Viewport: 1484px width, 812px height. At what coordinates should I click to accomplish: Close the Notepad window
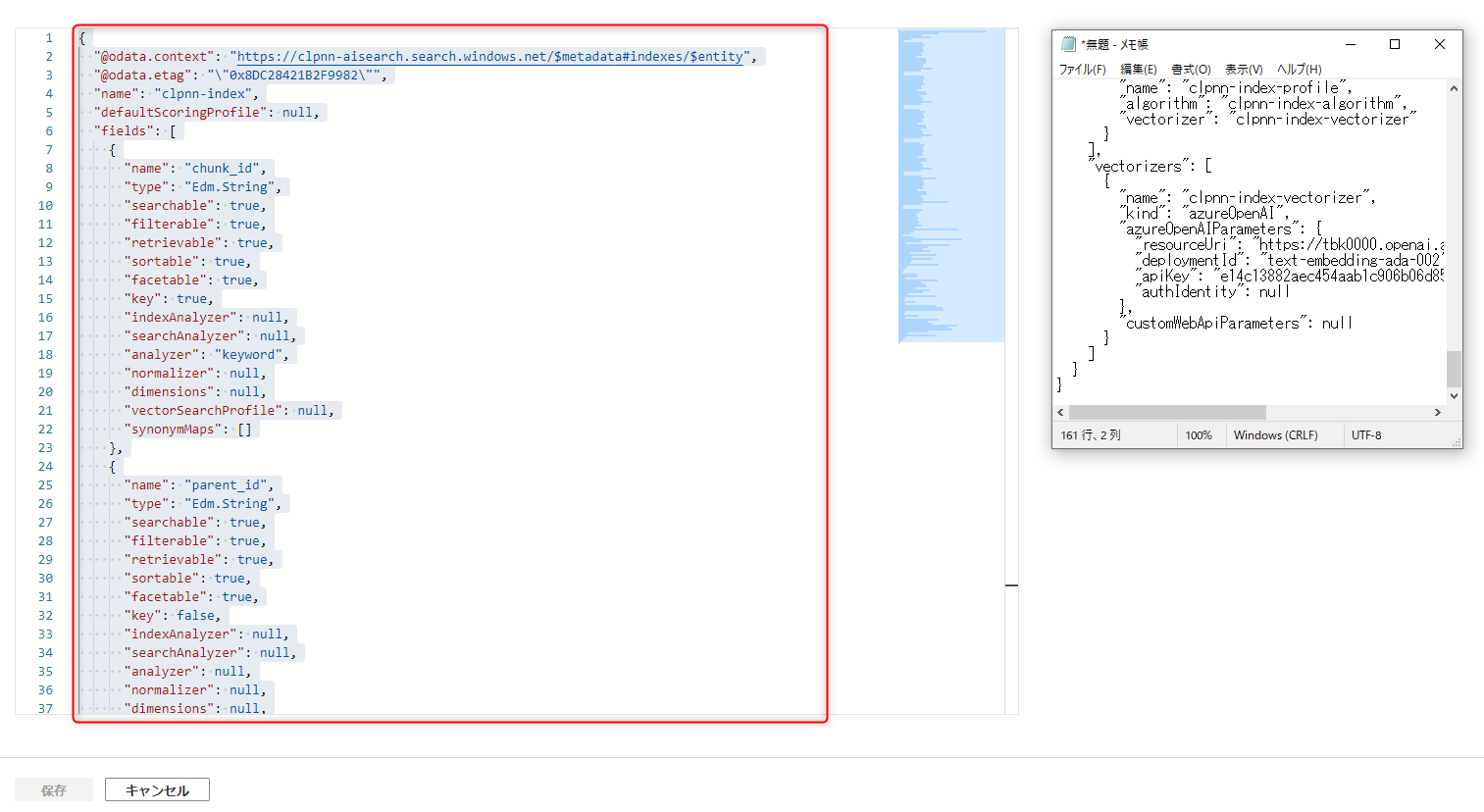1439,44
